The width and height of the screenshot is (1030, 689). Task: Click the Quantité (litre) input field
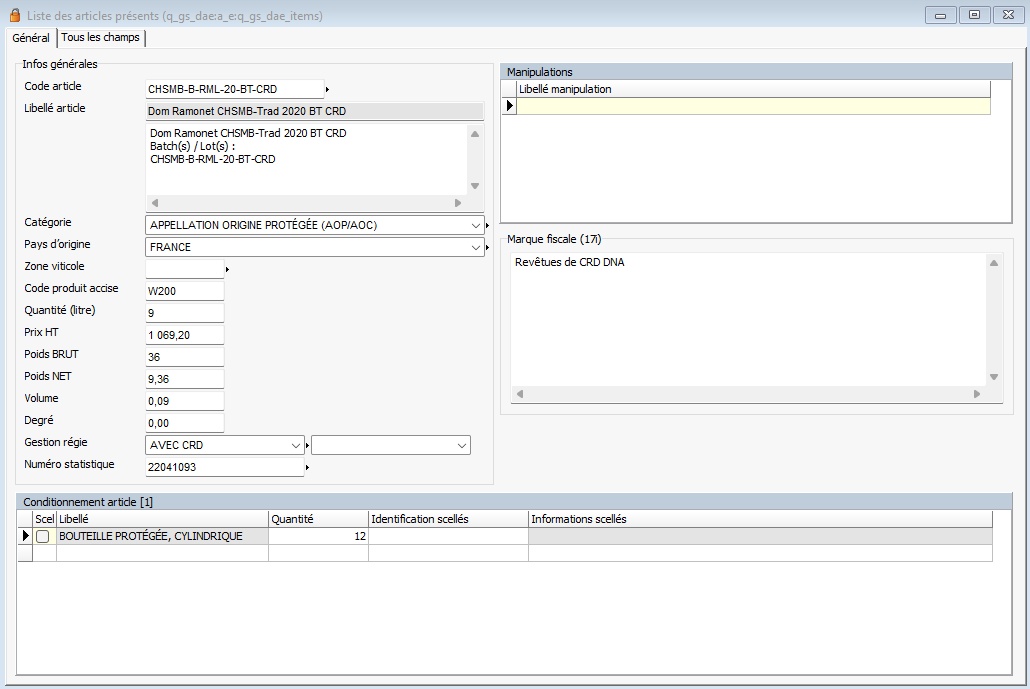(185, 313)
